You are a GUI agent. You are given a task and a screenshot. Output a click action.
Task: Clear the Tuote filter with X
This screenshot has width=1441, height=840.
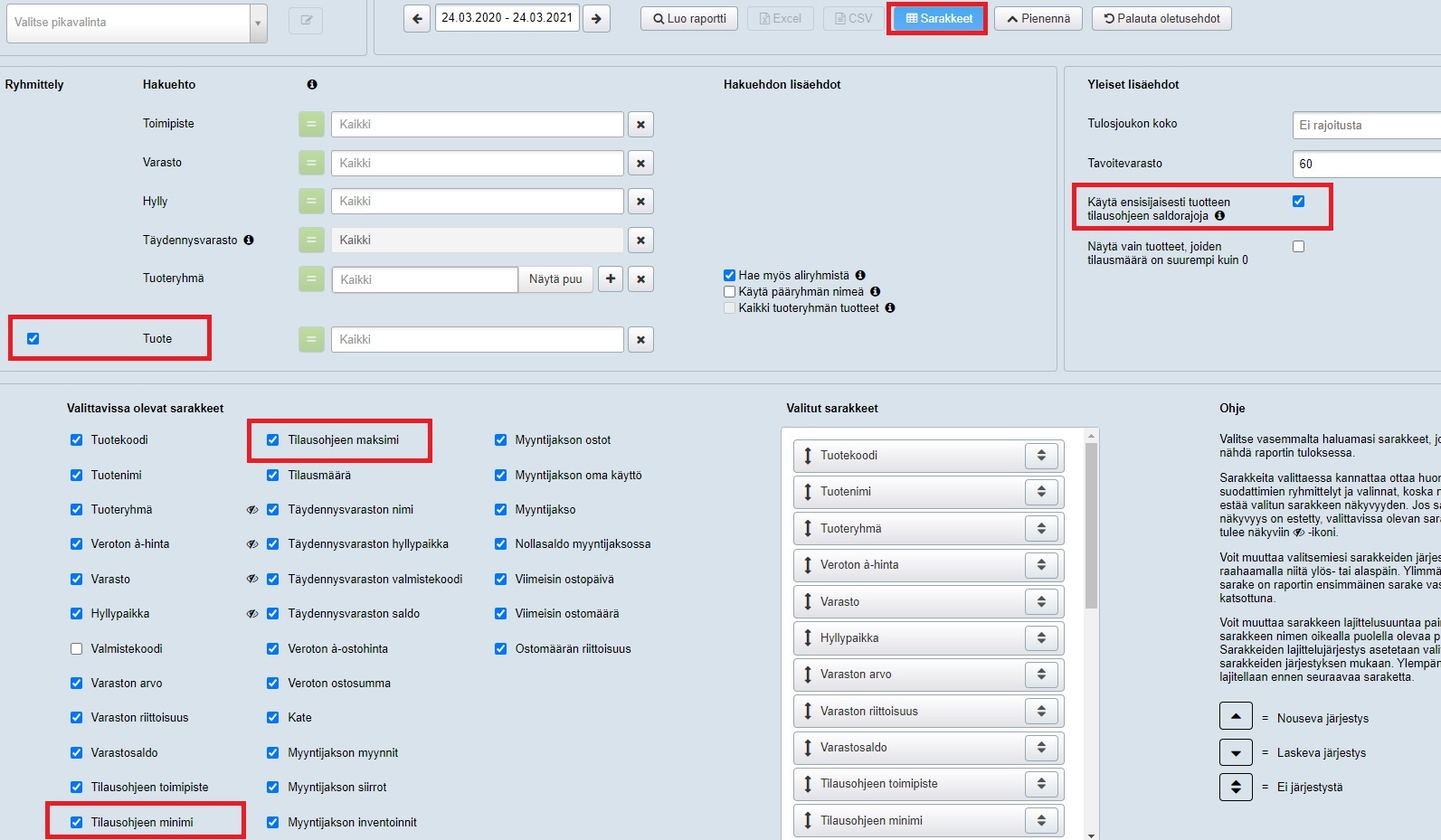pos(640,340)
